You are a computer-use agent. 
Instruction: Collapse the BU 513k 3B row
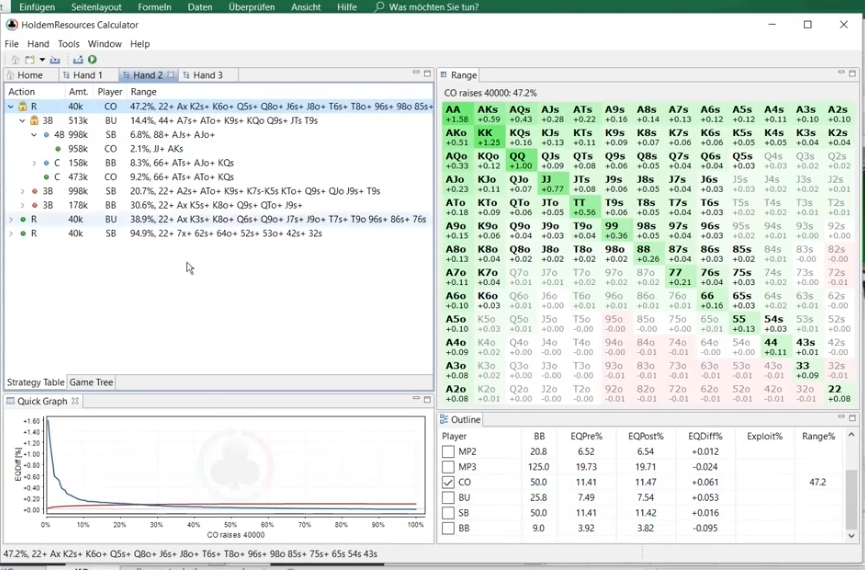click(22, 120)
